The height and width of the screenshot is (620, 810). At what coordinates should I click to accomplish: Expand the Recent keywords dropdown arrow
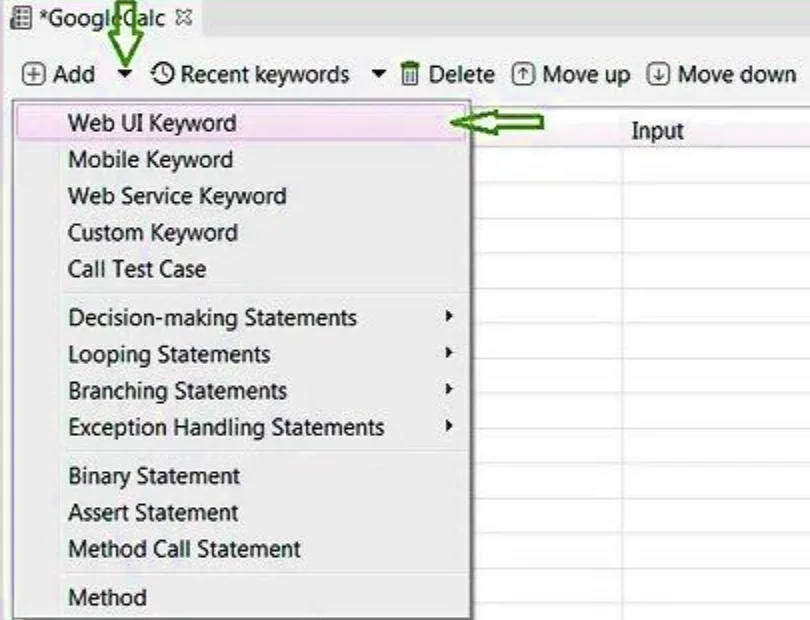pos(378,75)
